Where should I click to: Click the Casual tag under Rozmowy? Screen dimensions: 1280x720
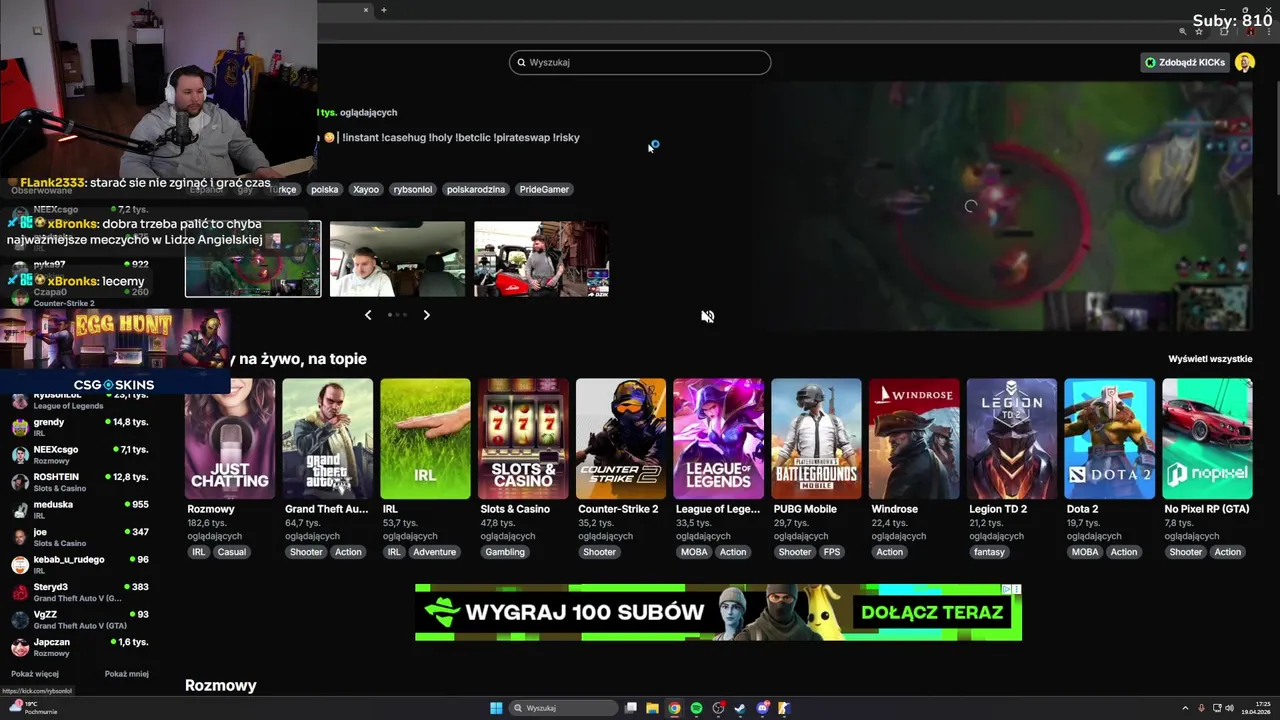coord(231,552)
